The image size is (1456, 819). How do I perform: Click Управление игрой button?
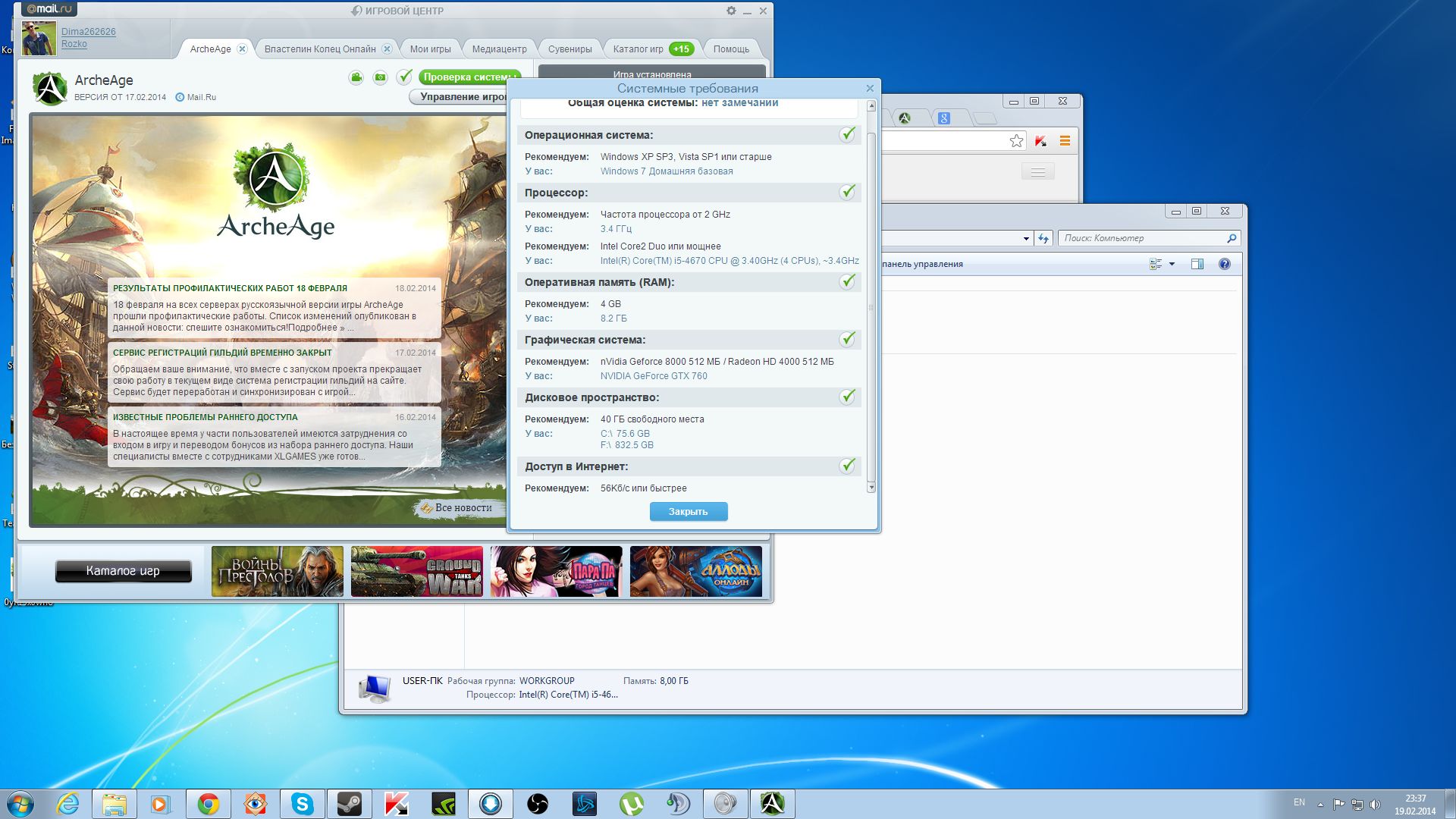pos(460,97)
